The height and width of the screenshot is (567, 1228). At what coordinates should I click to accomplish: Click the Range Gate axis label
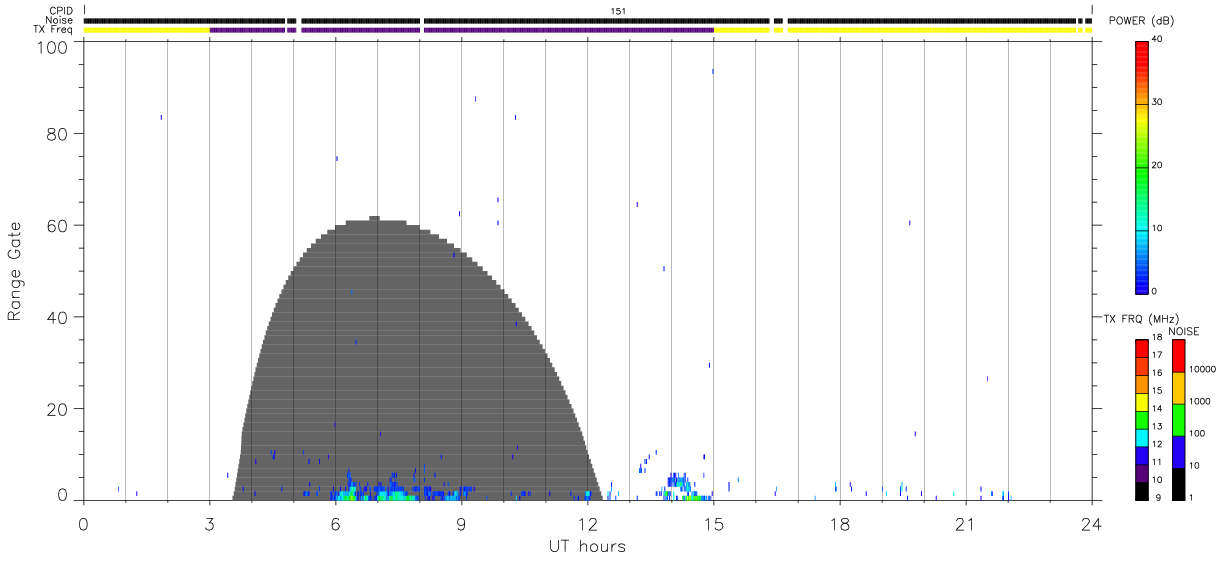pos(15,271)
